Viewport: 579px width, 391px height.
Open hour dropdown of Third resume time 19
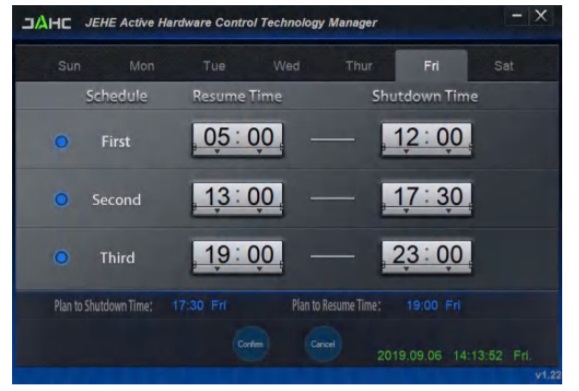[x=217, y=269]
